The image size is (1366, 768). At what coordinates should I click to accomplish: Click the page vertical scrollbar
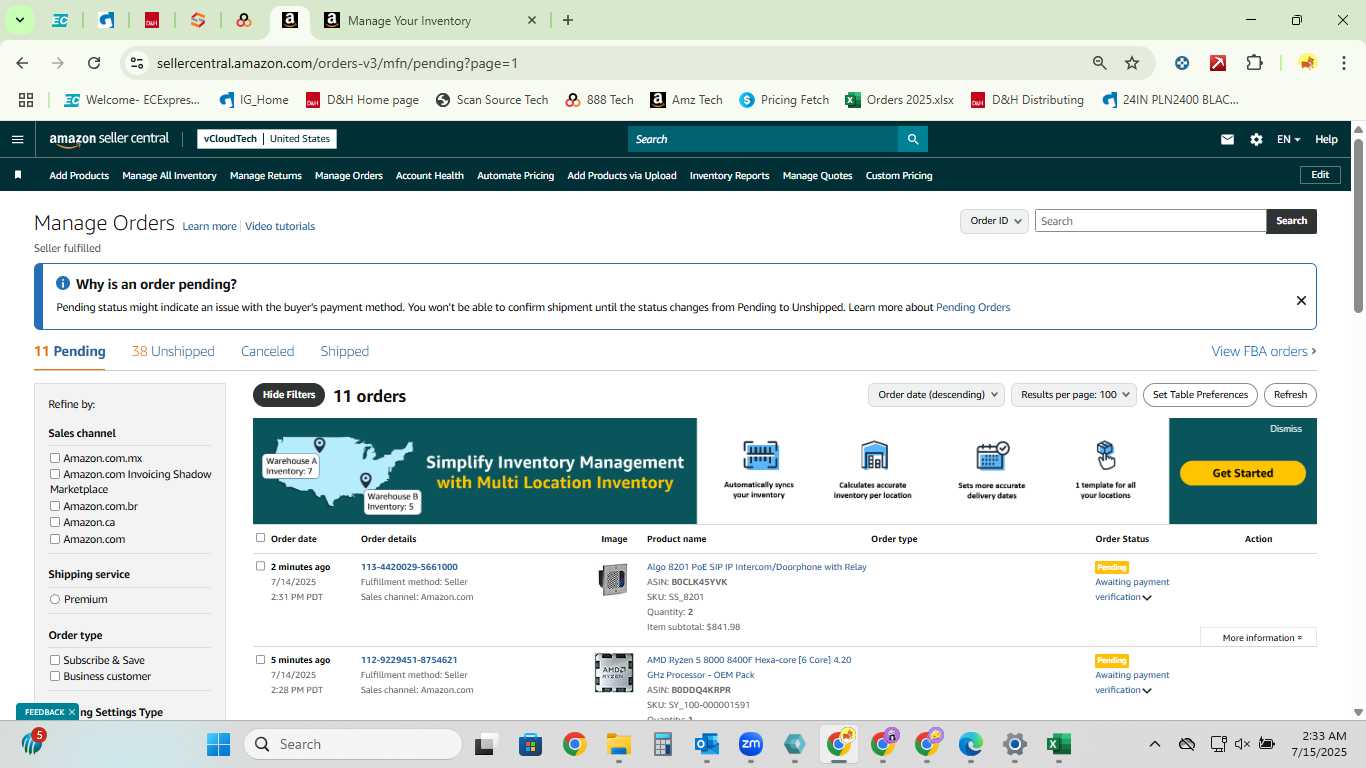[x=1359, y=225]
